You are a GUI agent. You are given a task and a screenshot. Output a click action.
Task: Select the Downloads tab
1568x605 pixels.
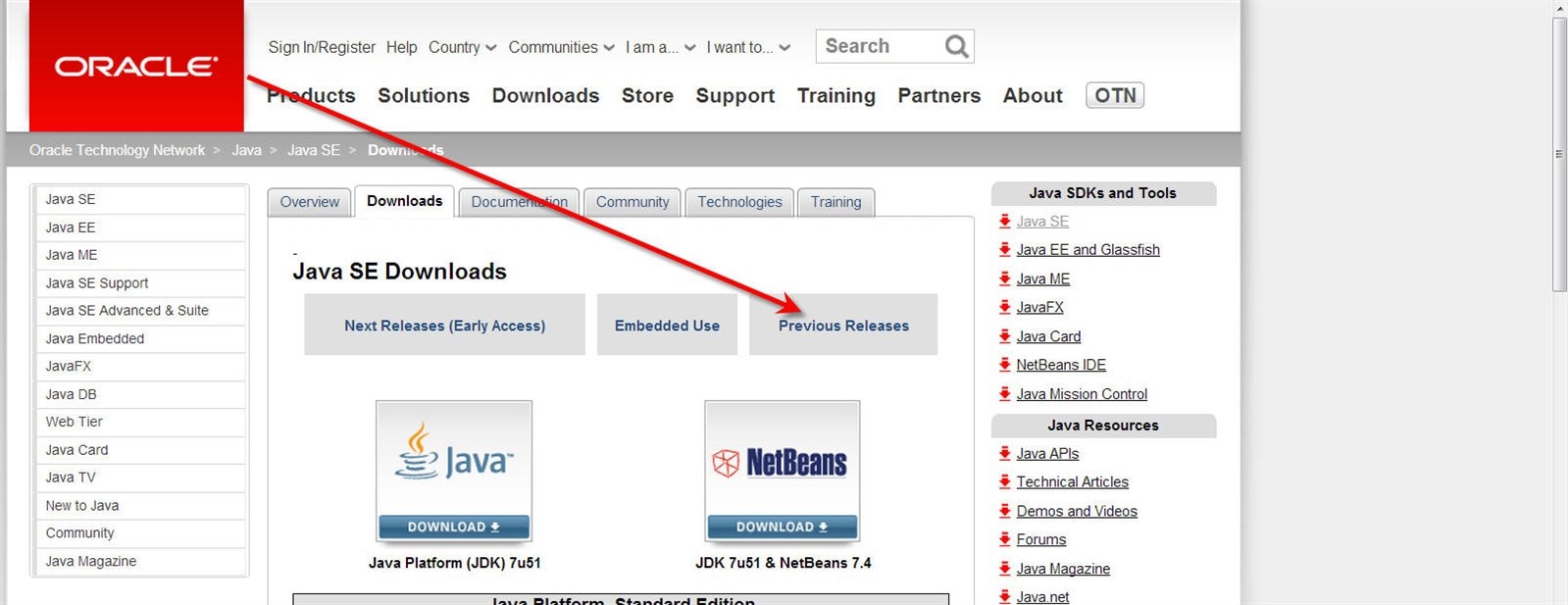pyautogui.click(x=404, y=201)
